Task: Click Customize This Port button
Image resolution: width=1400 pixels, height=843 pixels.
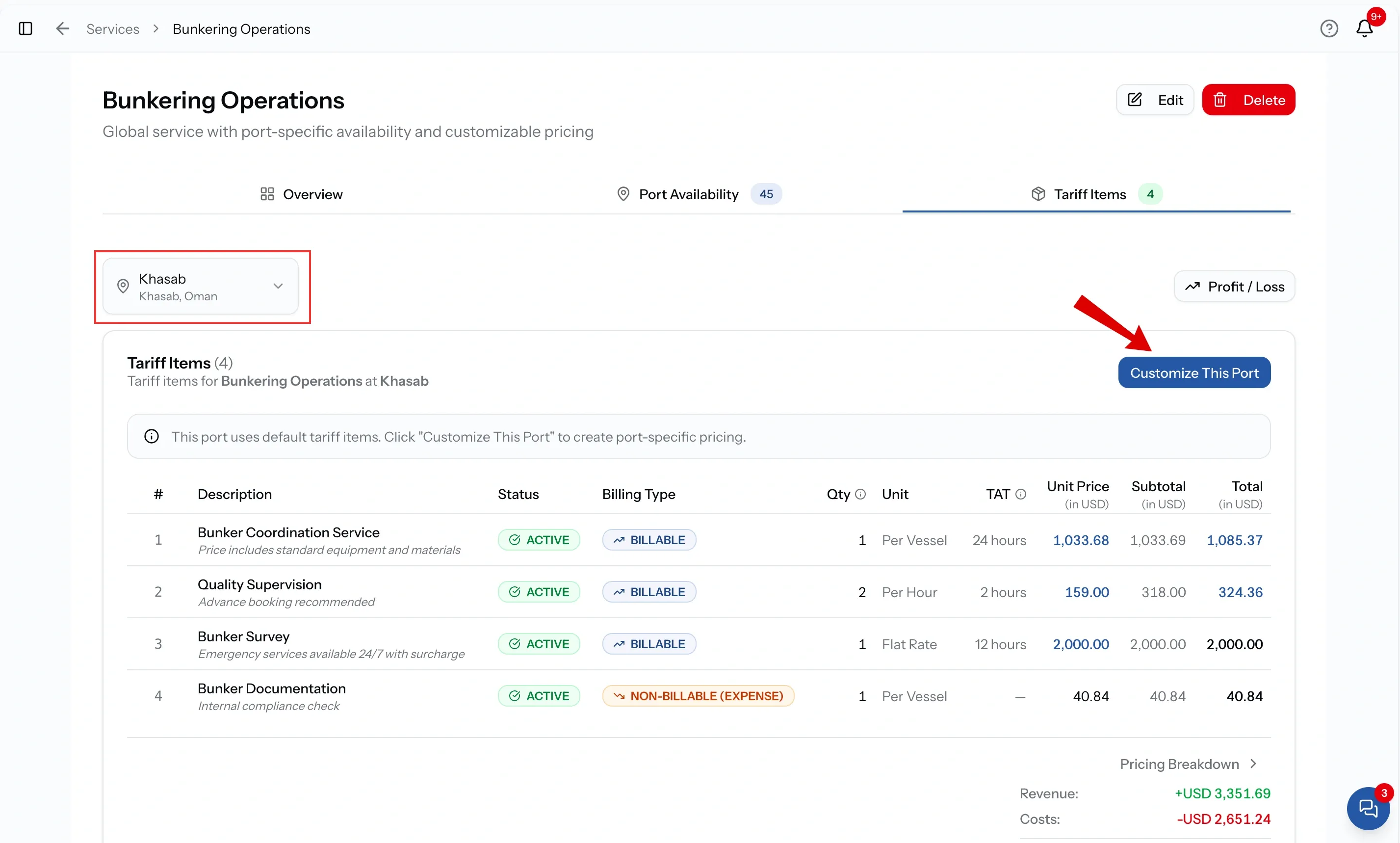Action: 1194,372
